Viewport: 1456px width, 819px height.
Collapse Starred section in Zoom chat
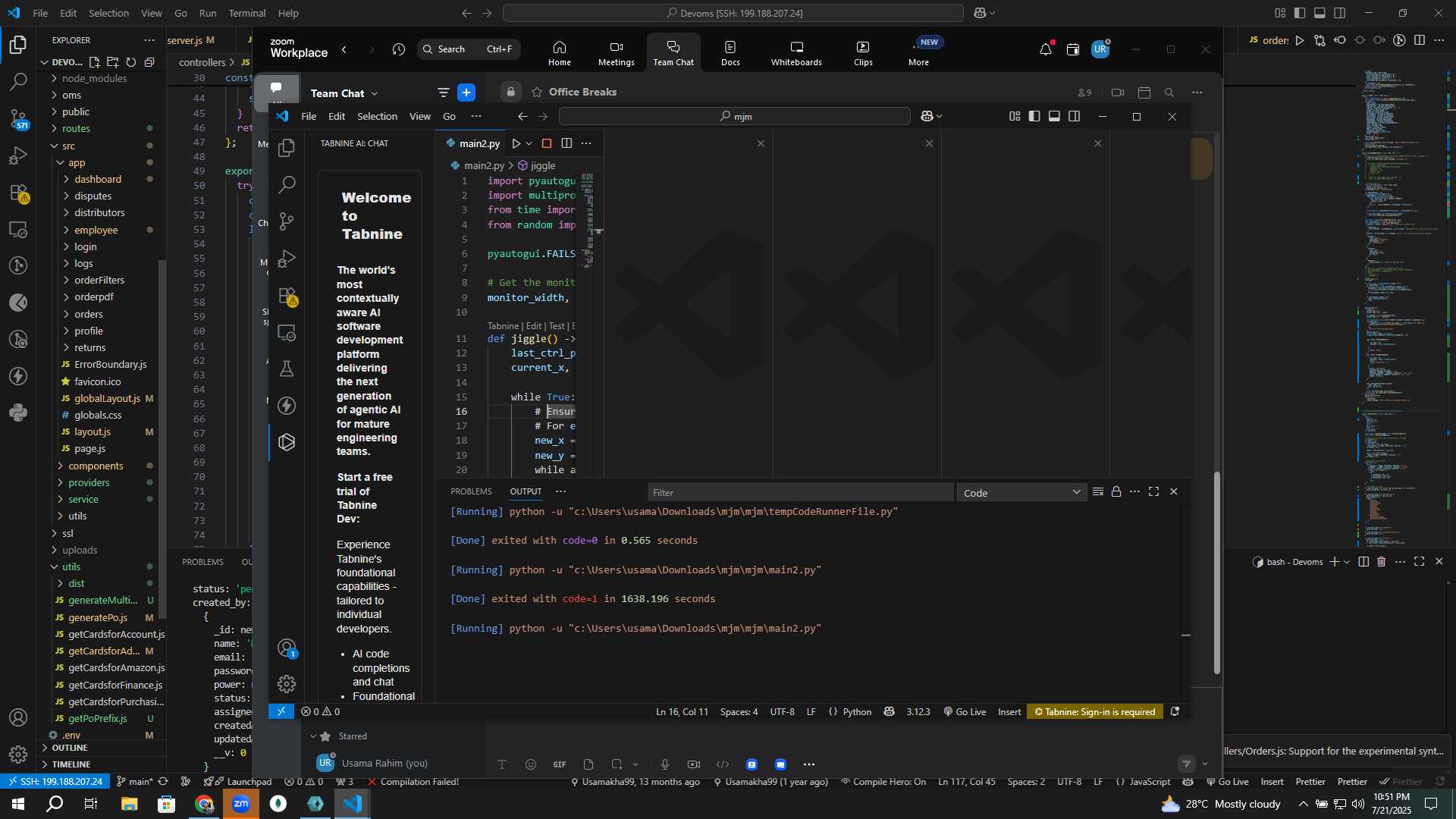pyautogui.click(x=313, y=736)
